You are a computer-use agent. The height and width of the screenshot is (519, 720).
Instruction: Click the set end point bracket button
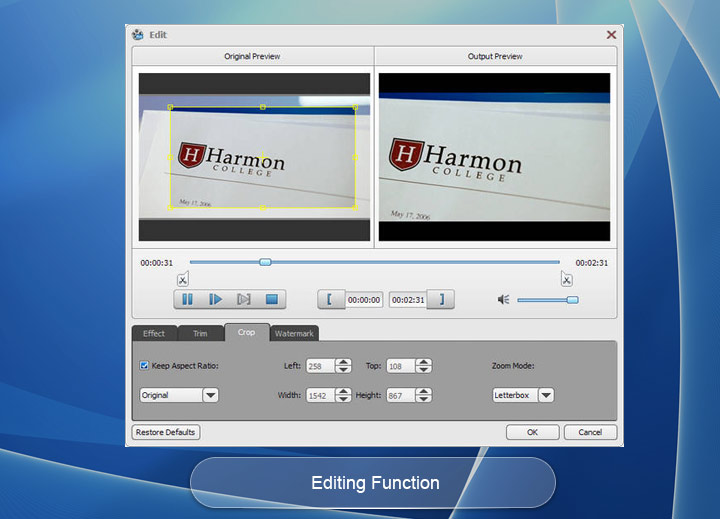441,299
